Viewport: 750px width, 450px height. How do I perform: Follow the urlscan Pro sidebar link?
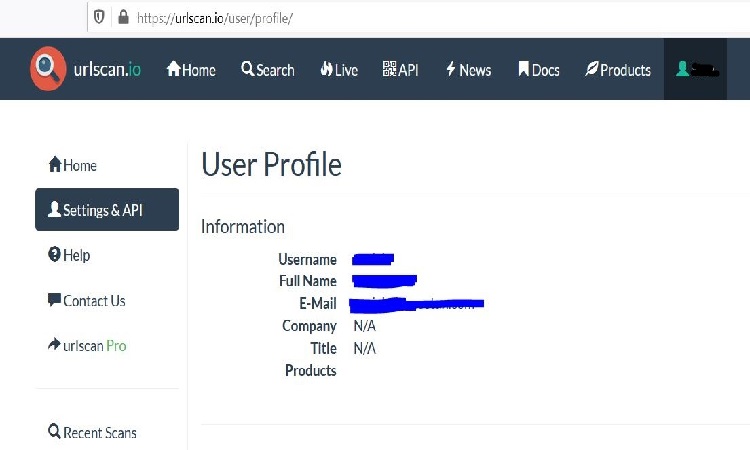pos(87,345)
